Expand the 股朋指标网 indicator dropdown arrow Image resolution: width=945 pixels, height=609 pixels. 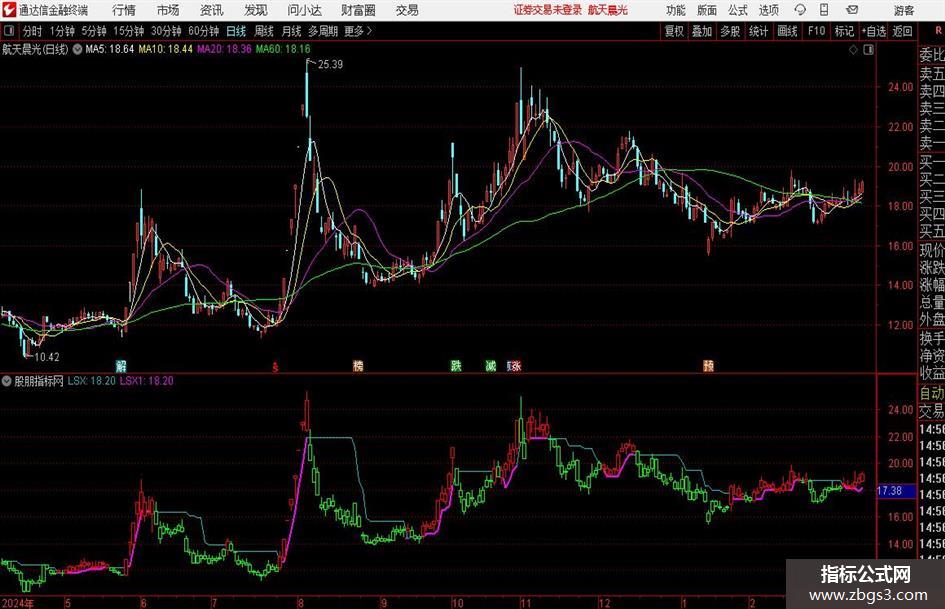tap(7, 381)
